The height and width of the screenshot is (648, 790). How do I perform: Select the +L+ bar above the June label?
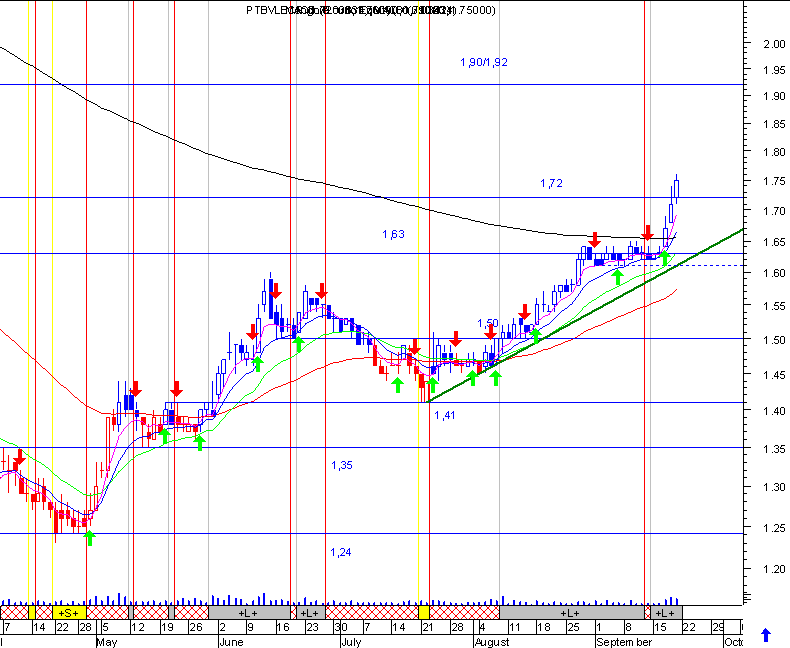tap(249, 613)
